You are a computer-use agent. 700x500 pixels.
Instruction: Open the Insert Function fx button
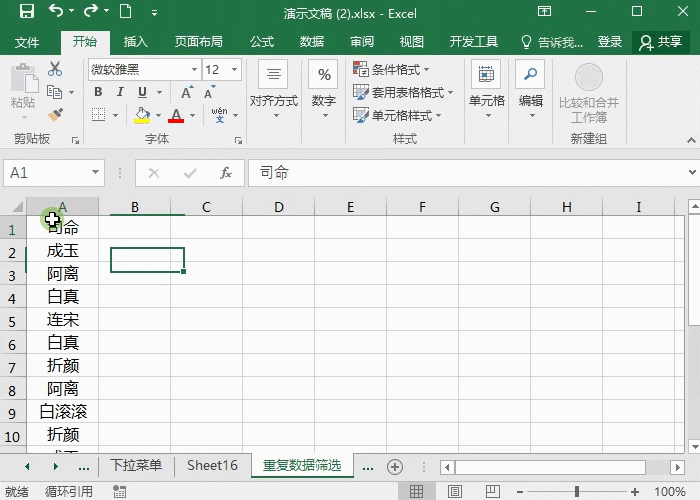225,173
